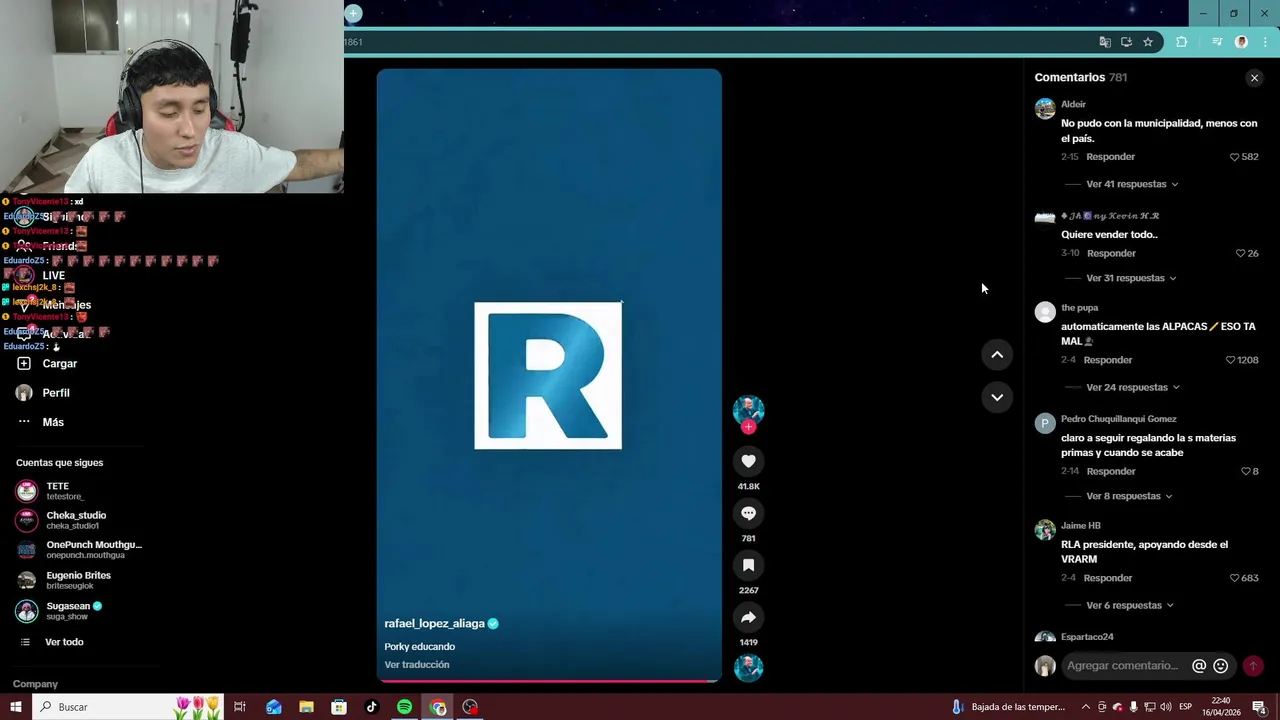Open the Windows Start menu
The height and width of the screenshot is (720, 1280).
(15, 707)
